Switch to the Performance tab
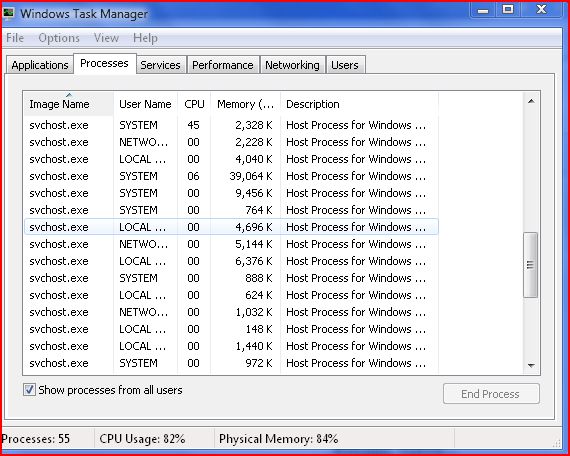Screen dimensions: 570x456 (x=223, y=65)
